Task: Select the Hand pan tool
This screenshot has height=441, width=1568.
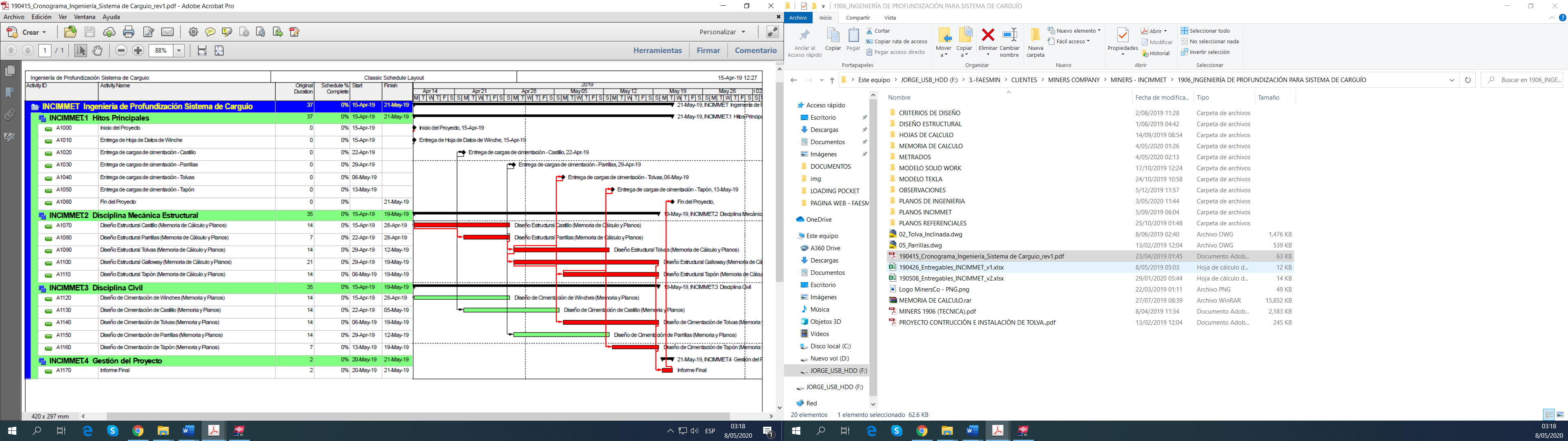Action: coord(98,51)
